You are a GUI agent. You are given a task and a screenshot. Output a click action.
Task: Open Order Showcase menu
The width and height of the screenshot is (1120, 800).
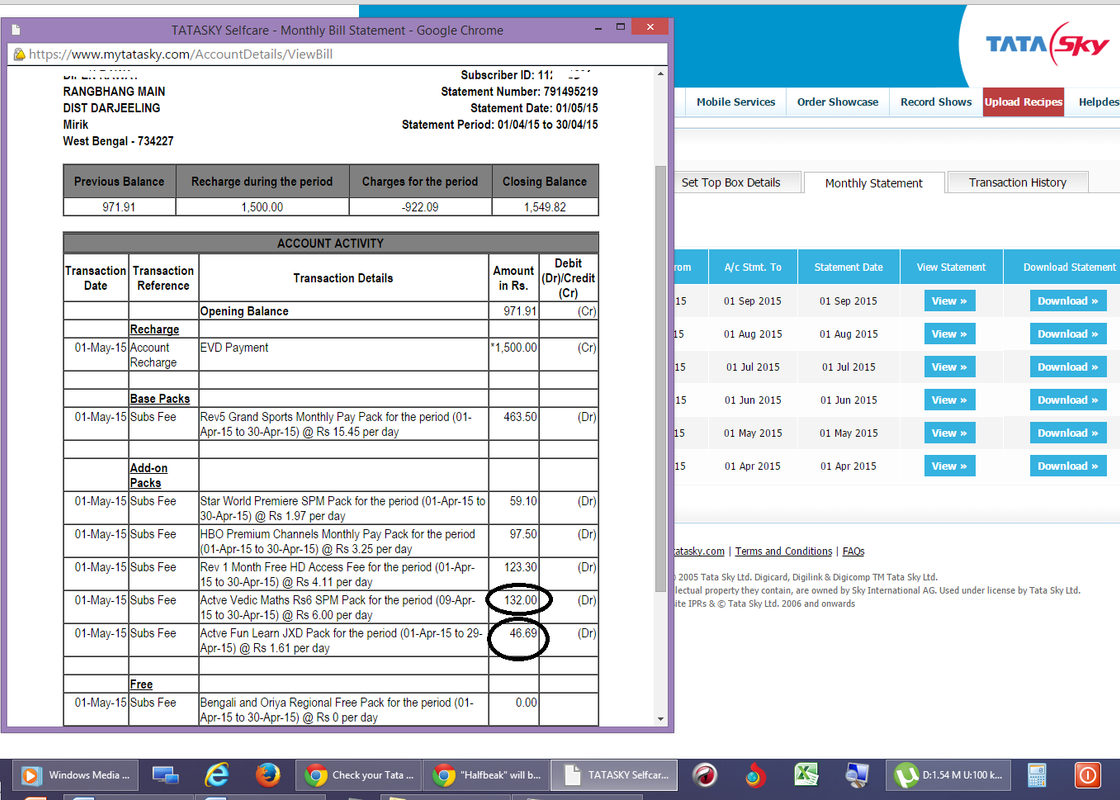coord(838,102)
